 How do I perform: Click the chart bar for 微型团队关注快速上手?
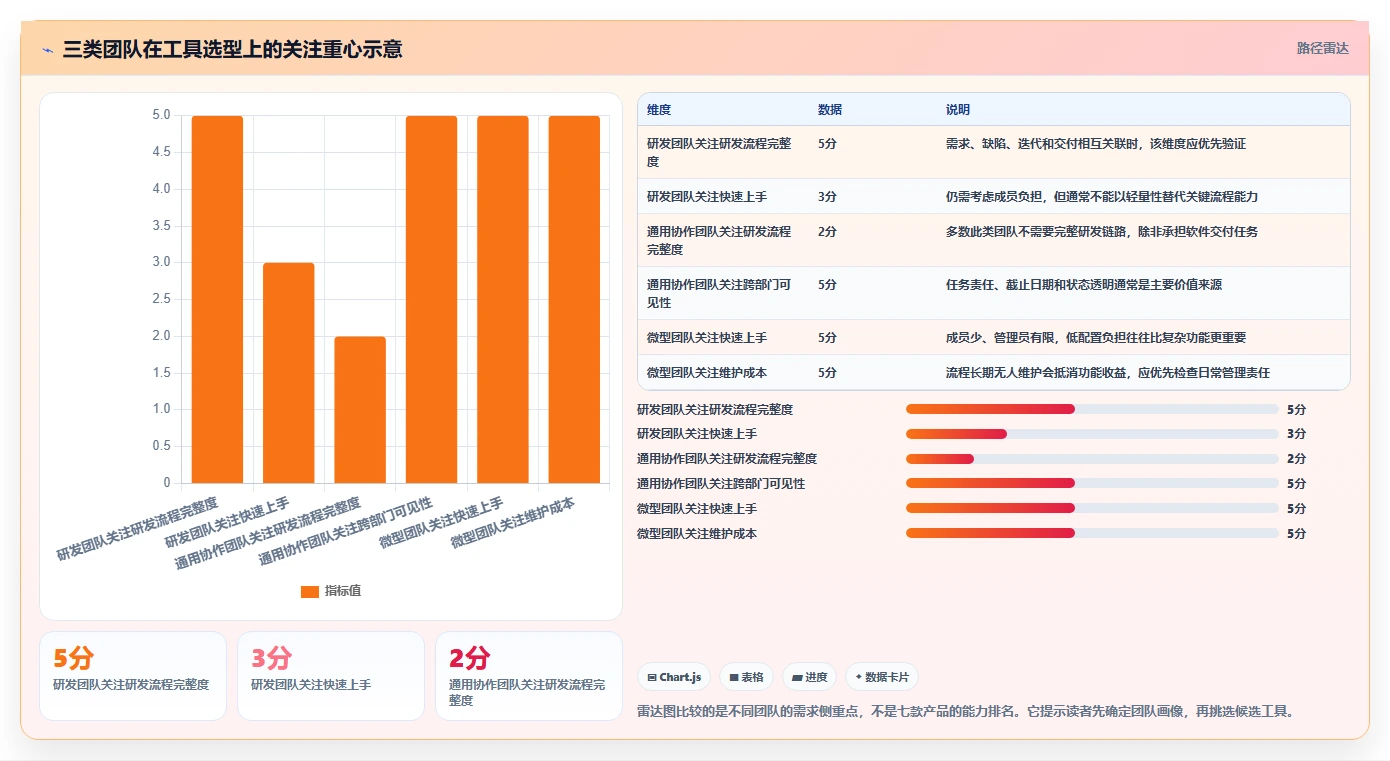pos(503,299)
